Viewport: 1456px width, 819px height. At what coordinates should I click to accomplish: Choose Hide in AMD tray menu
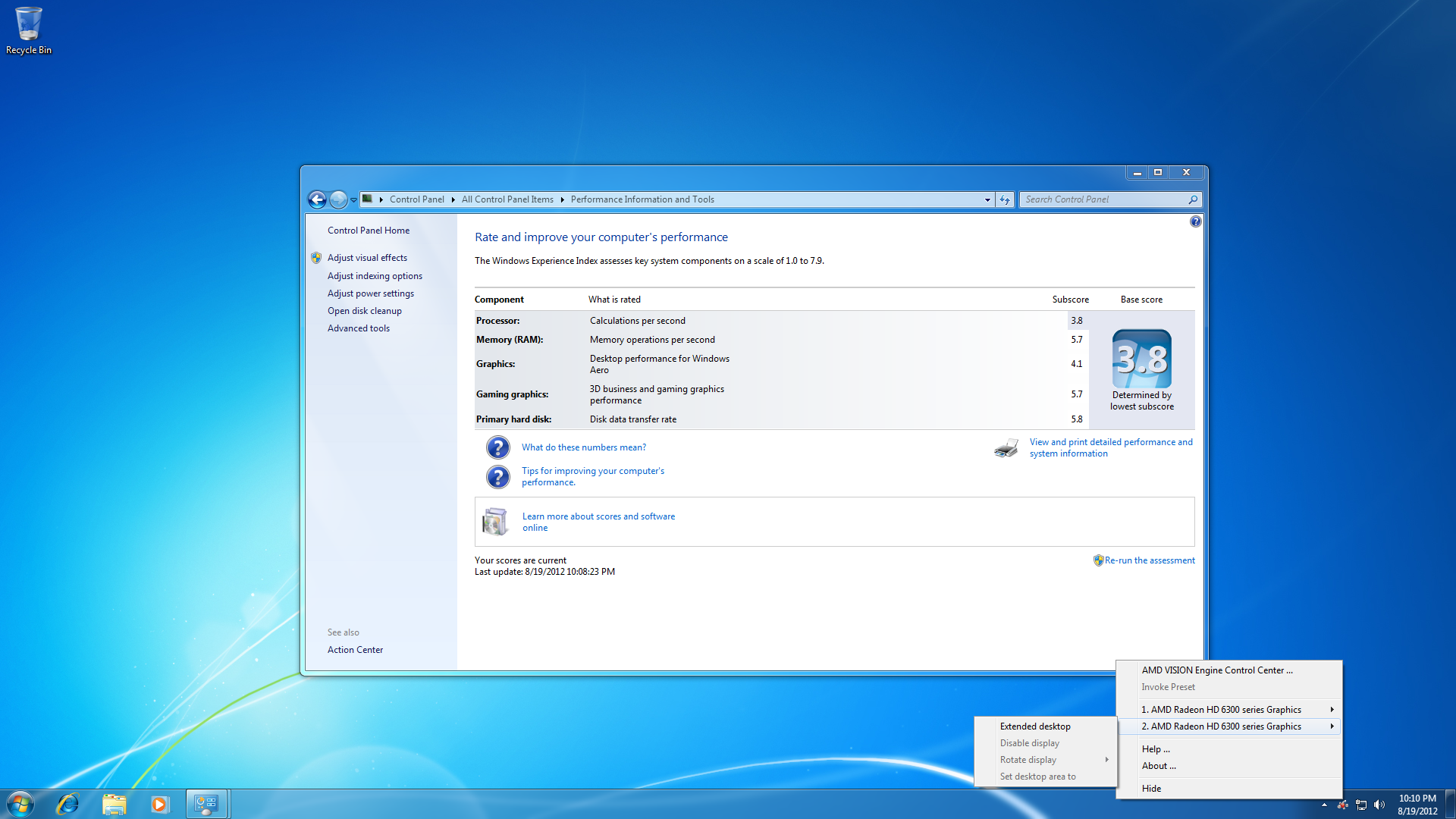[x=1228, y=789]
